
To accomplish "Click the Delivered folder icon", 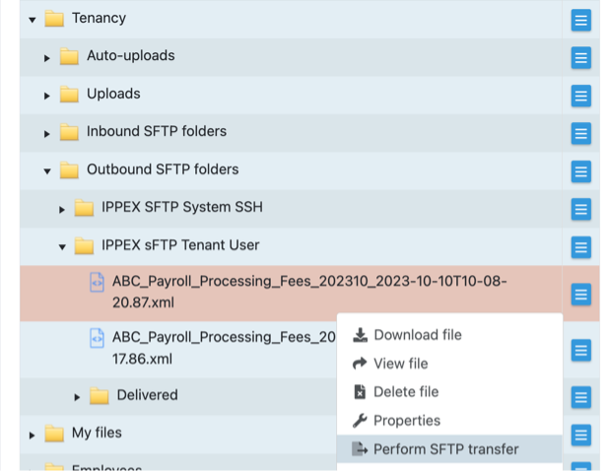I will 99,396.
